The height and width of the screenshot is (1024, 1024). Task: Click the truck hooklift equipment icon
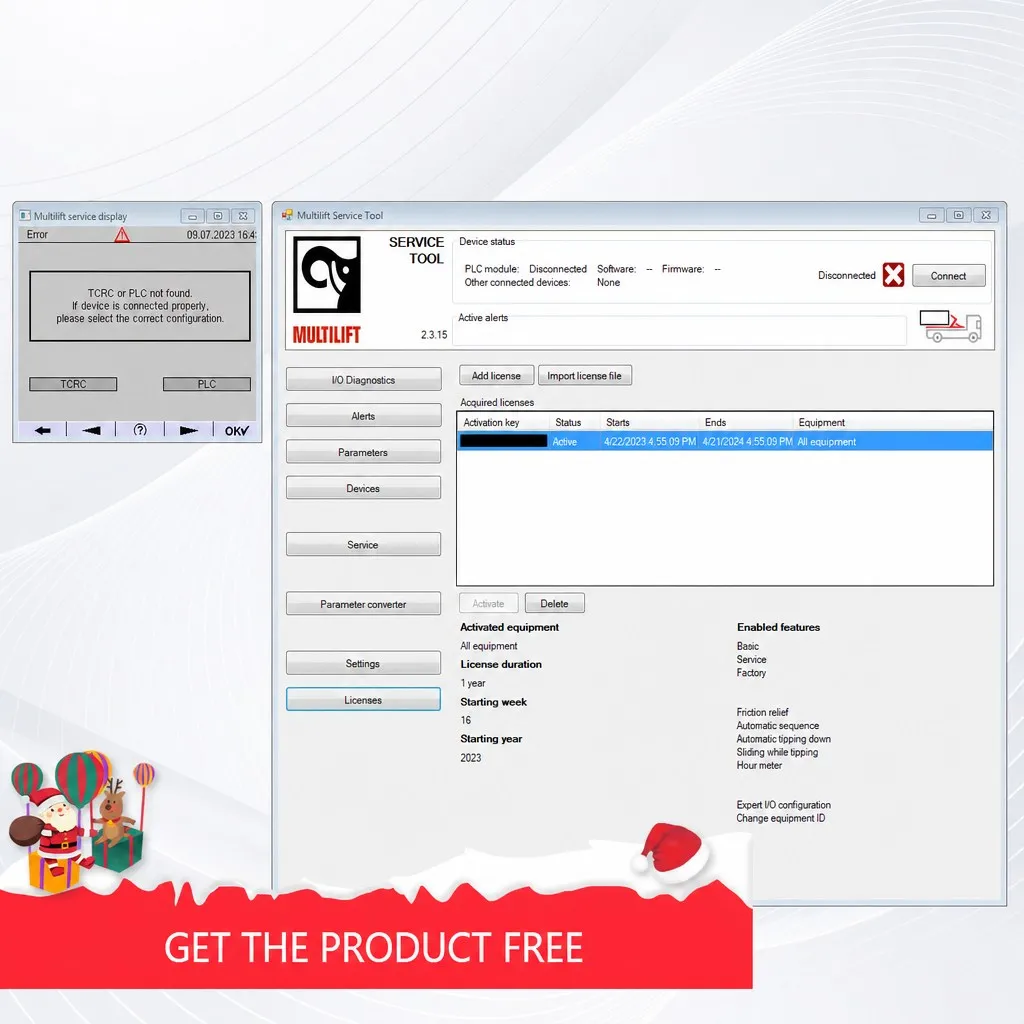pos(950,326)
